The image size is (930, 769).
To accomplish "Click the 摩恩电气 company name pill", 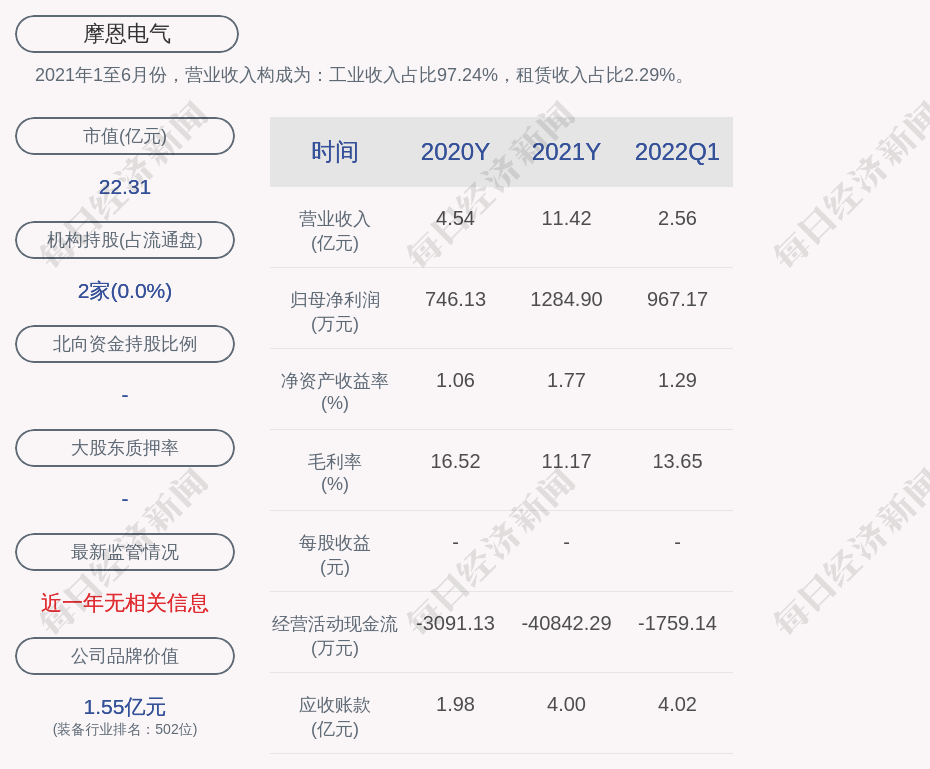I will click(x=126, y=34).
